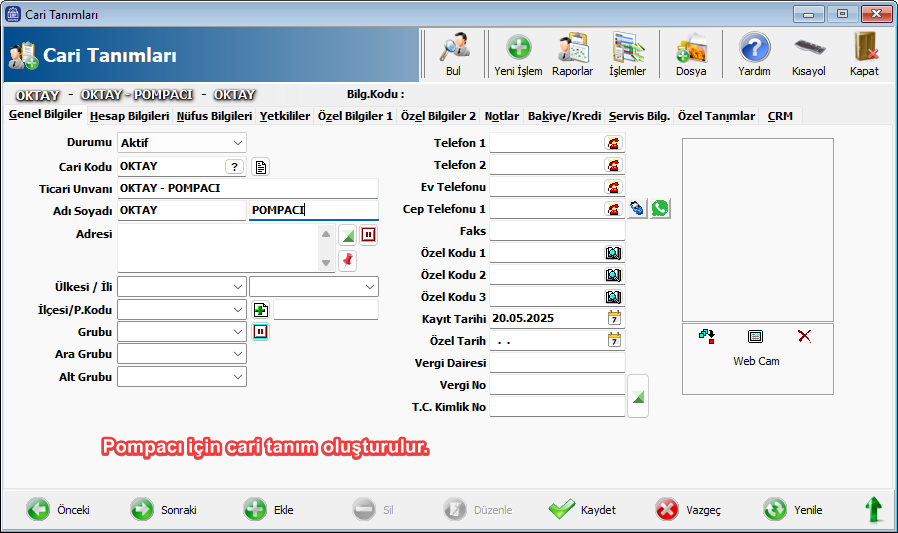Start a Yeni İşlem record
This screenshot has width=898, height=533.
click(x=518, y=54)
